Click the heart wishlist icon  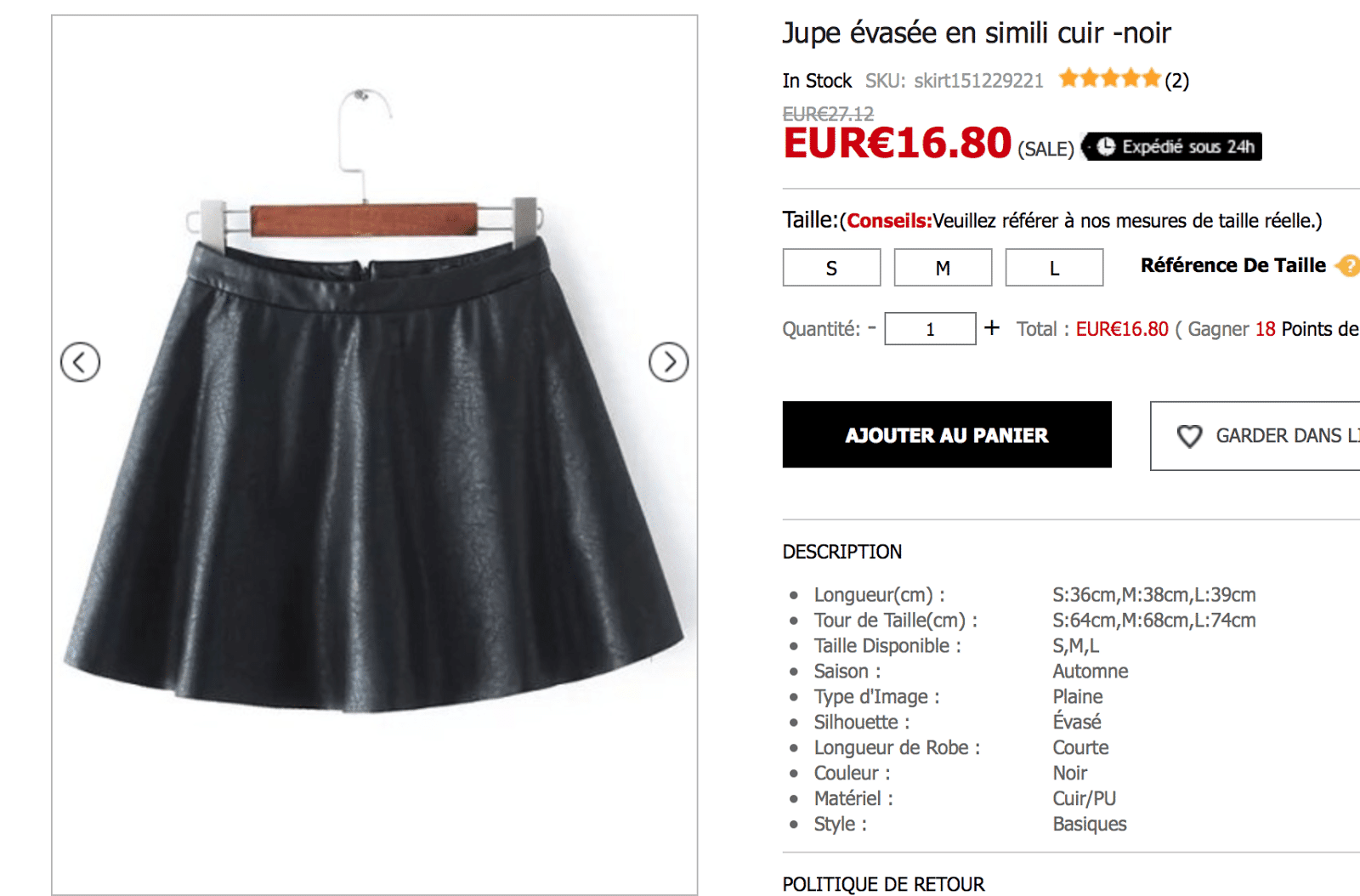(x=1189, y=436)
